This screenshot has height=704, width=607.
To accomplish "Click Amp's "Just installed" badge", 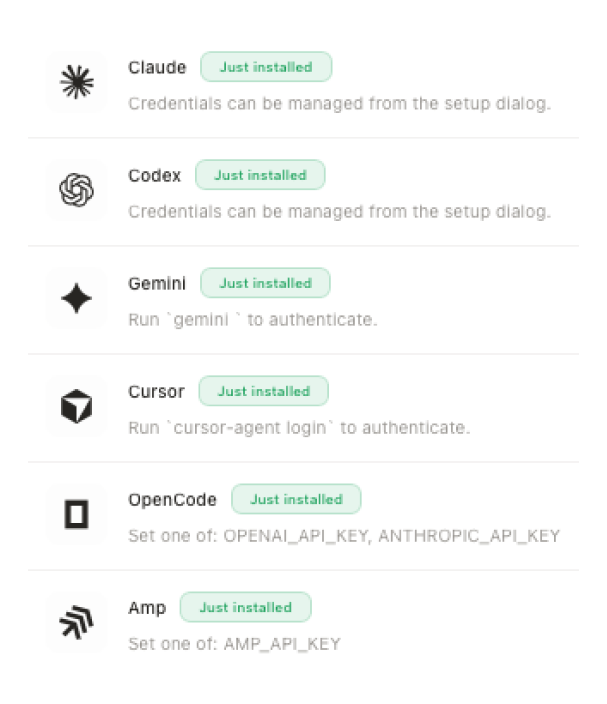I will pyautogui.click(x=245, y=607).
